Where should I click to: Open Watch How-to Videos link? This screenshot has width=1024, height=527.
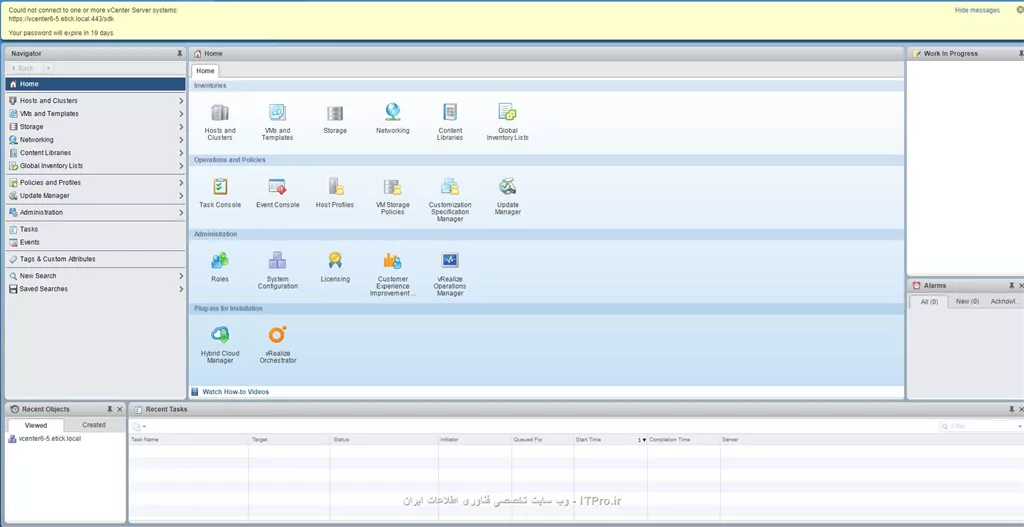(235, 392)
